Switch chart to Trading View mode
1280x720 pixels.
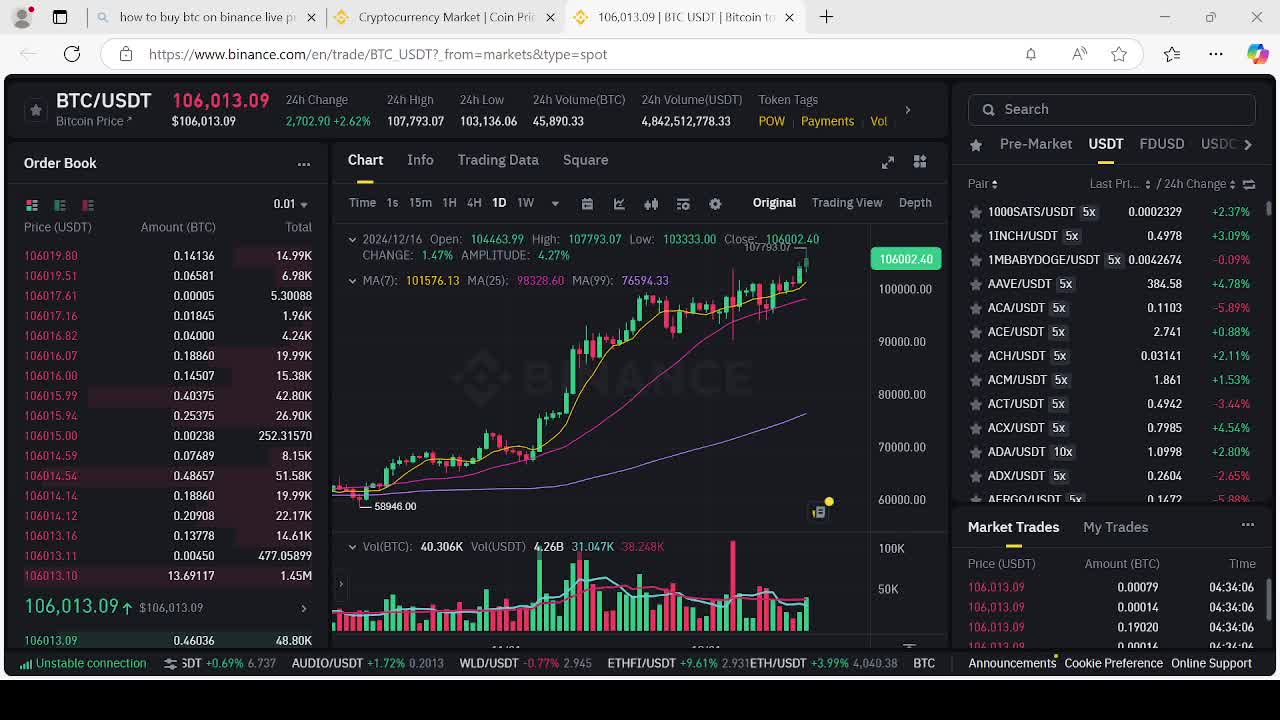point(847,203)
